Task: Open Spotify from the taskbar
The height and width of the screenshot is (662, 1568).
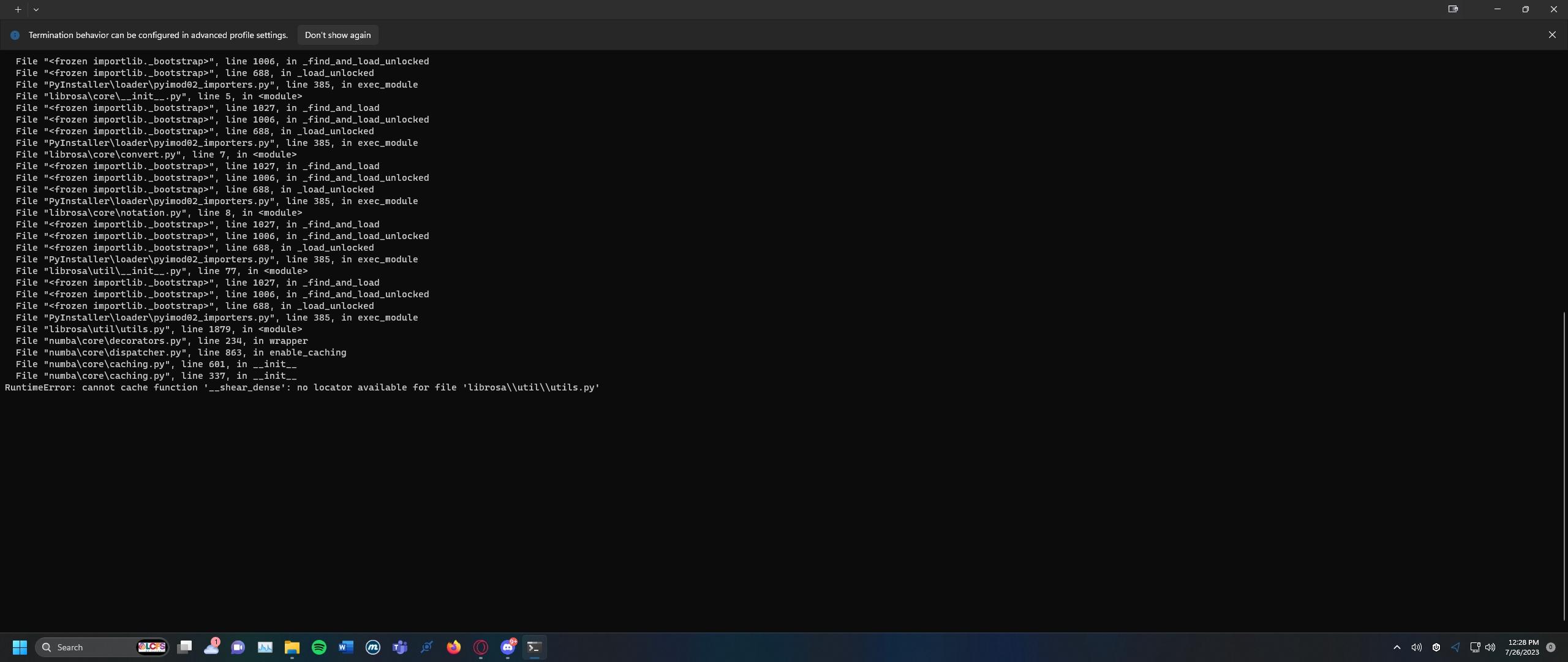Action: [319, 647]
